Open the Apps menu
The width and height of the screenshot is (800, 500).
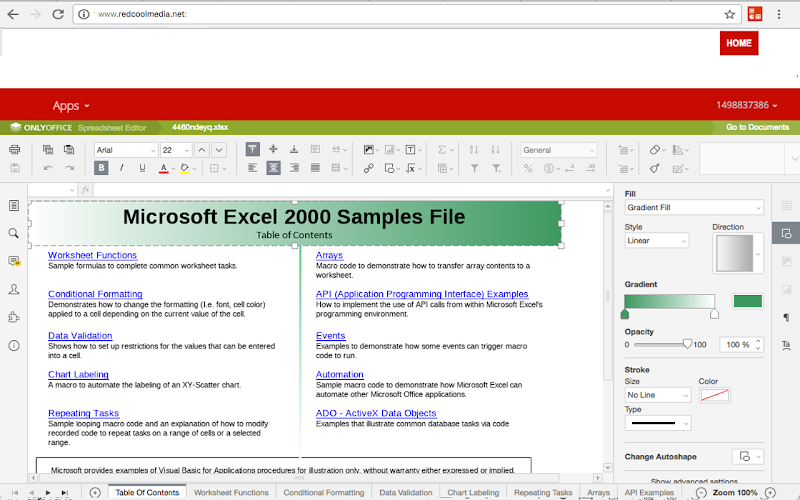coord(71,106)
